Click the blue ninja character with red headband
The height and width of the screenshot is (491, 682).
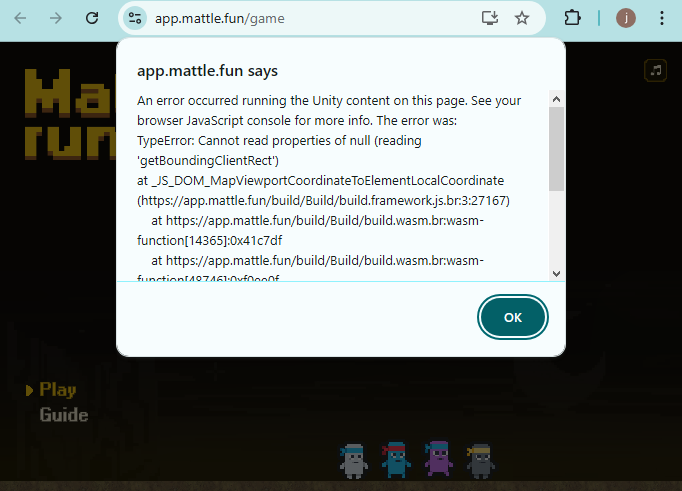point(396,460)
